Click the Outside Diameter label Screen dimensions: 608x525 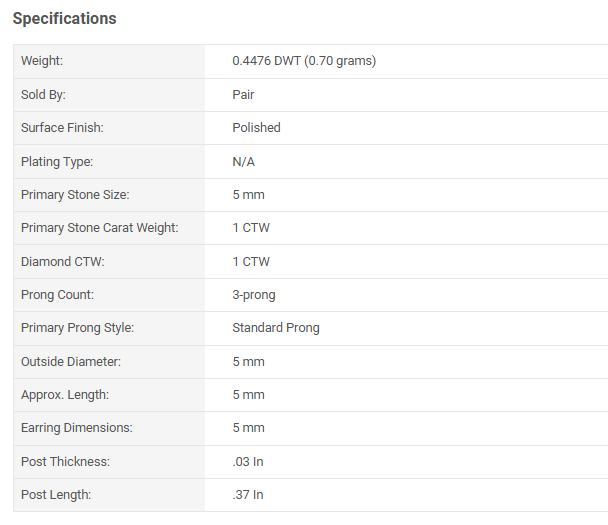pos(69,362)
